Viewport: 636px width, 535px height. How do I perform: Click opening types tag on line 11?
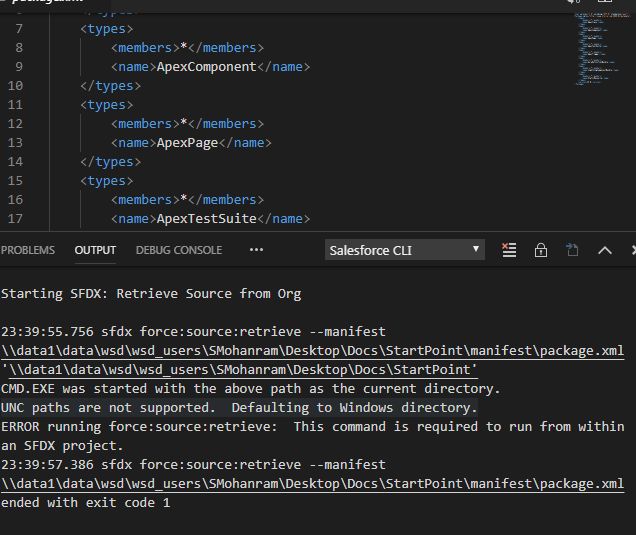point(107,105)
